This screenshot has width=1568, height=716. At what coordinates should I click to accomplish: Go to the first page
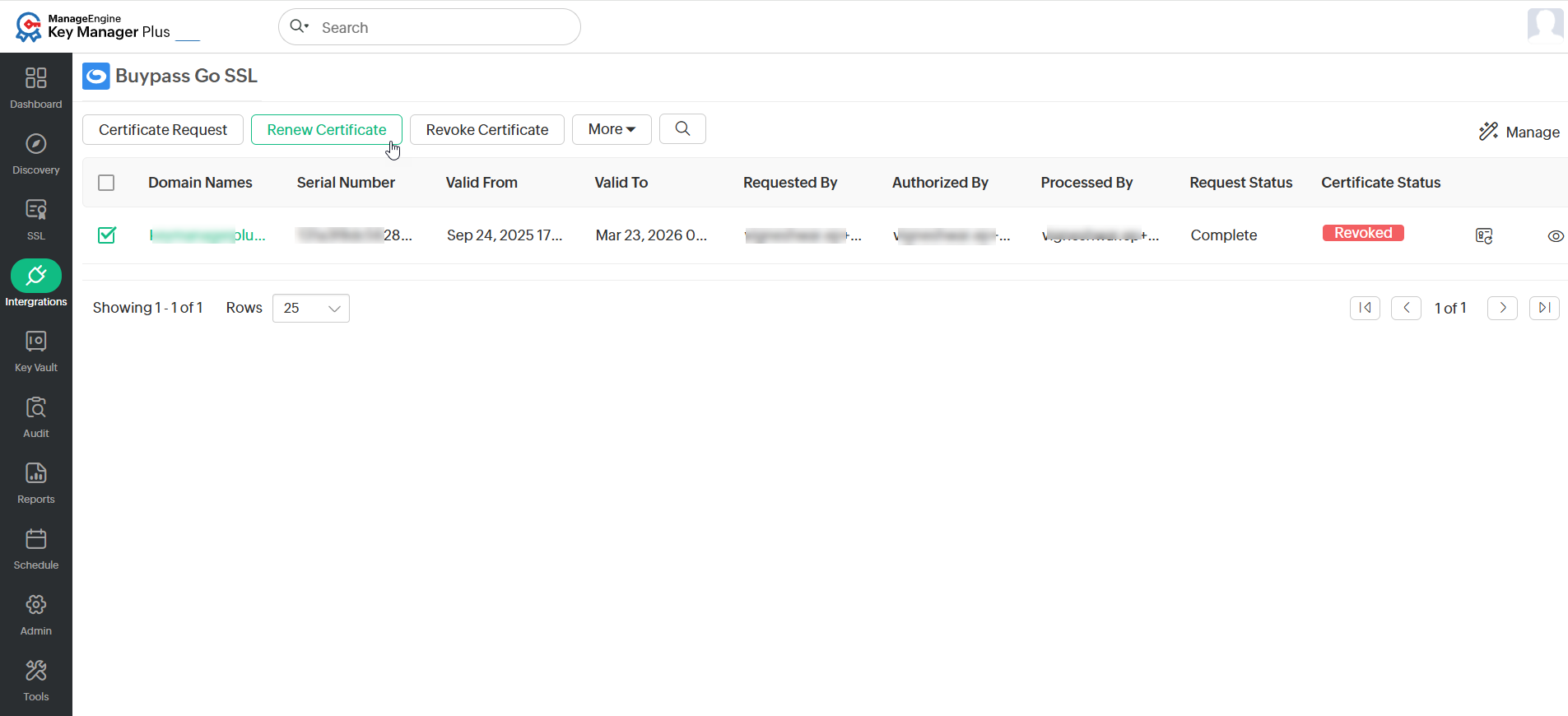[x=1365, y=308]
